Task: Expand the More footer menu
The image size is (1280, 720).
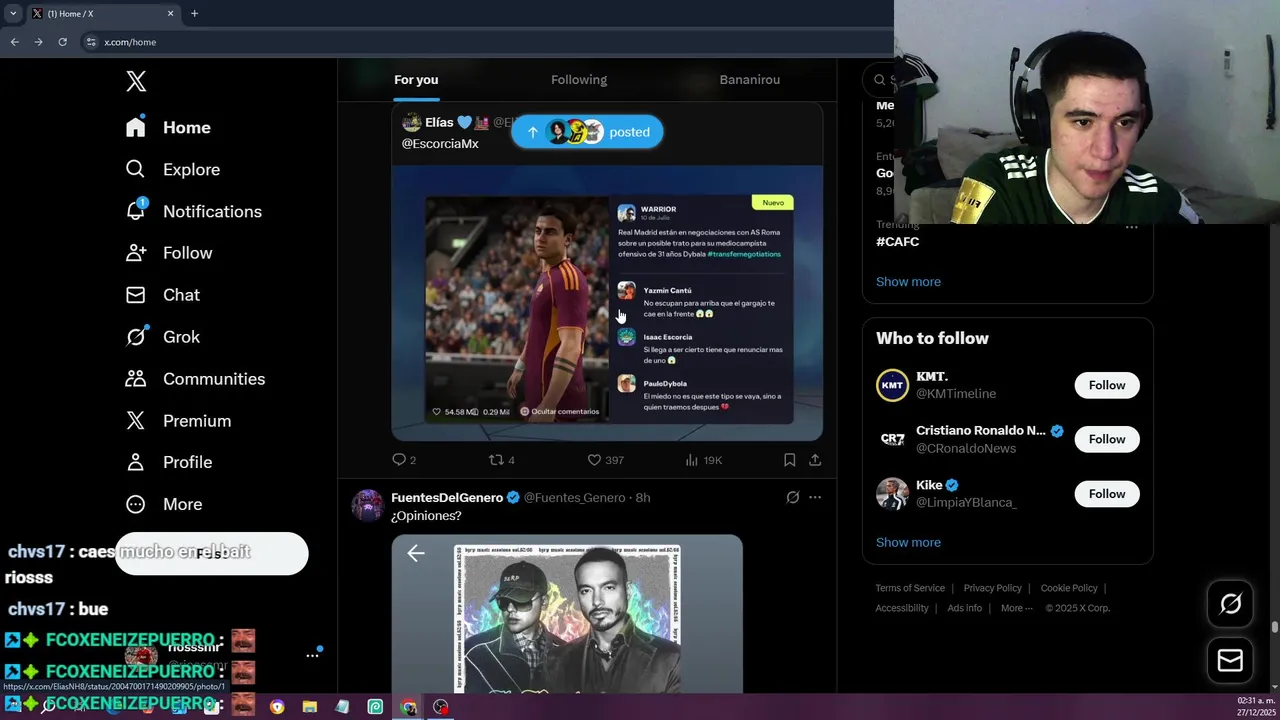Action: (1017, 608)
